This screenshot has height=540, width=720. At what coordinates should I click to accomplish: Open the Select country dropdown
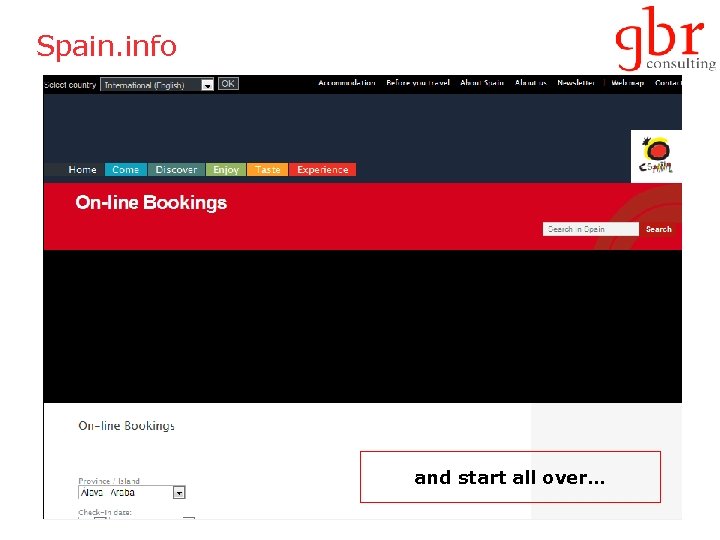157,85
